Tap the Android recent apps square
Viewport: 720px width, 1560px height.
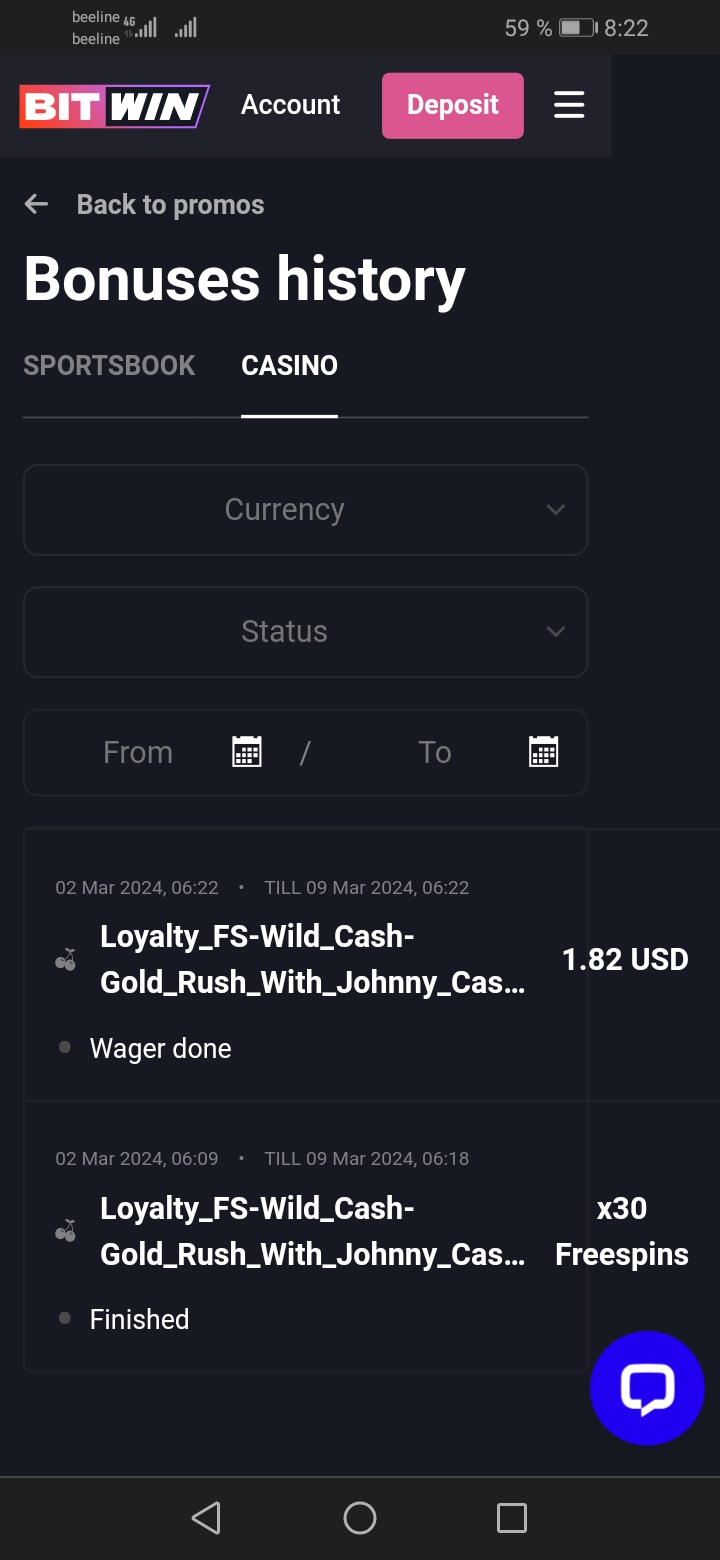[x=512, y=1518]
